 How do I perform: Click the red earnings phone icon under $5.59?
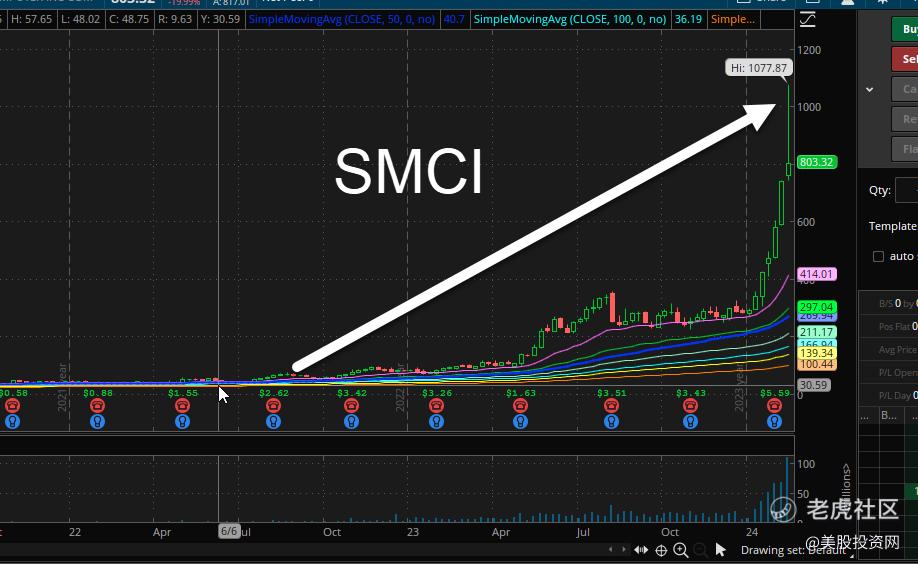tap(775, 405)
